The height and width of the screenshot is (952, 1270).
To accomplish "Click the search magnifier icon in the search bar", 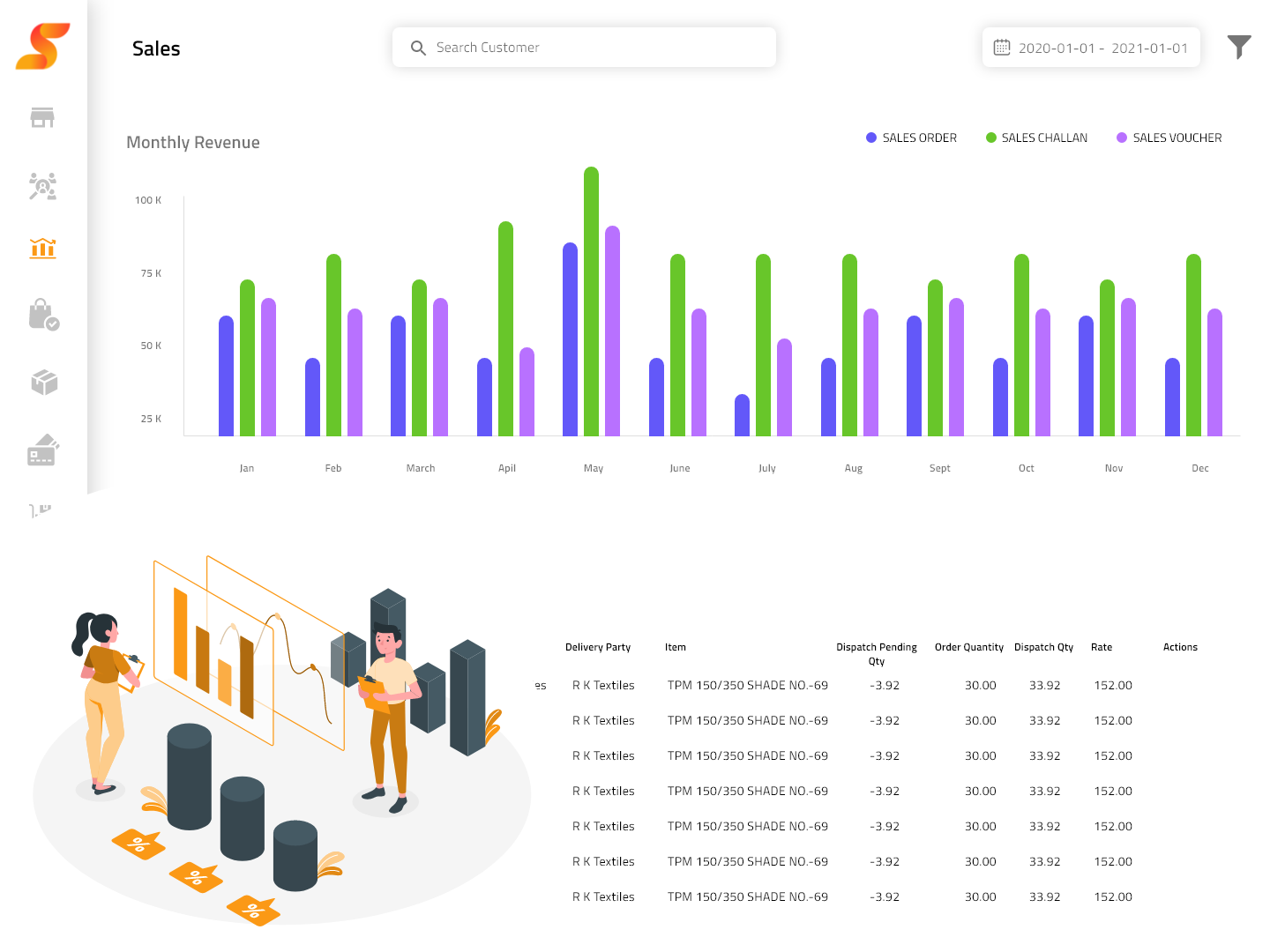I will (x=418, y=48).
